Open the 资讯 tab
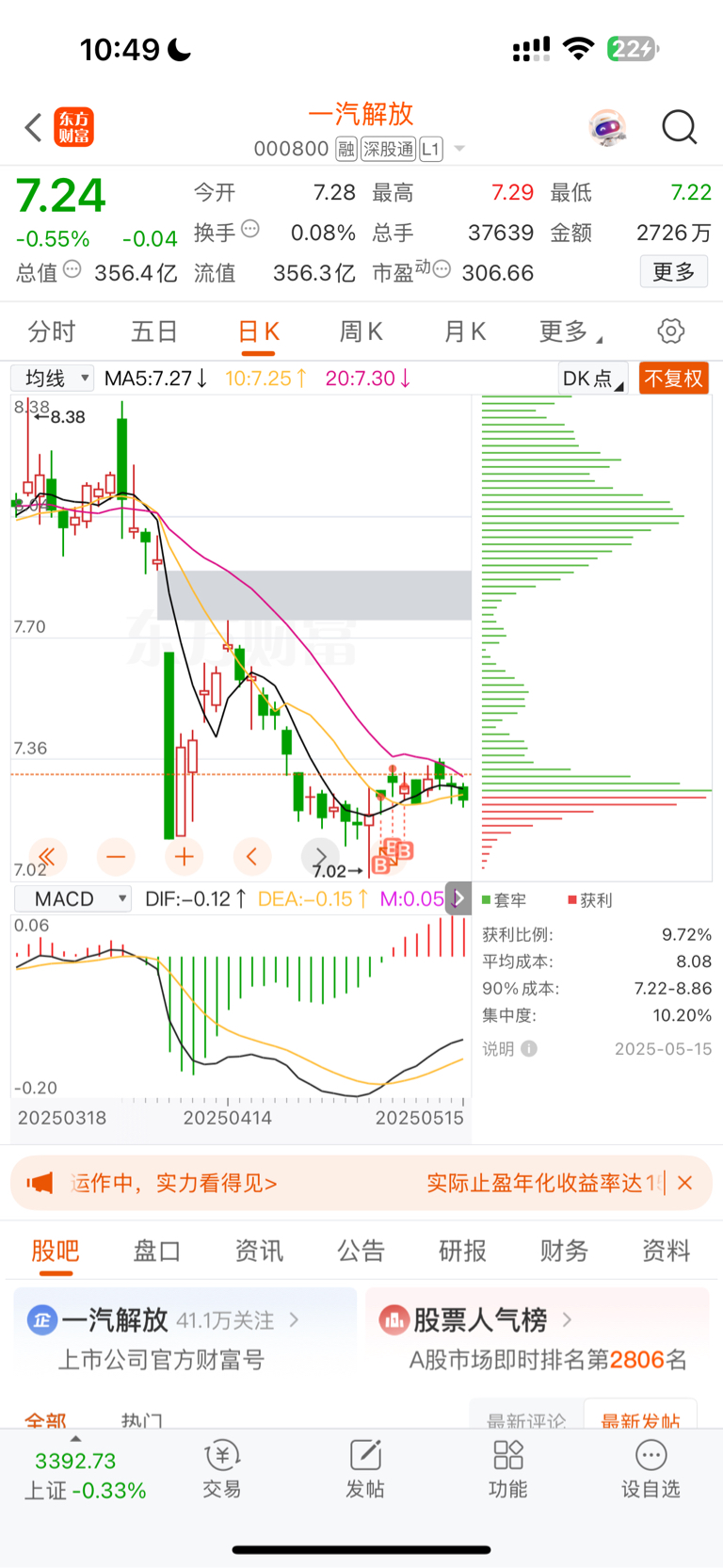Image resolution: width=723 pixels, height=1568 pixels. tap(259, 1251)
